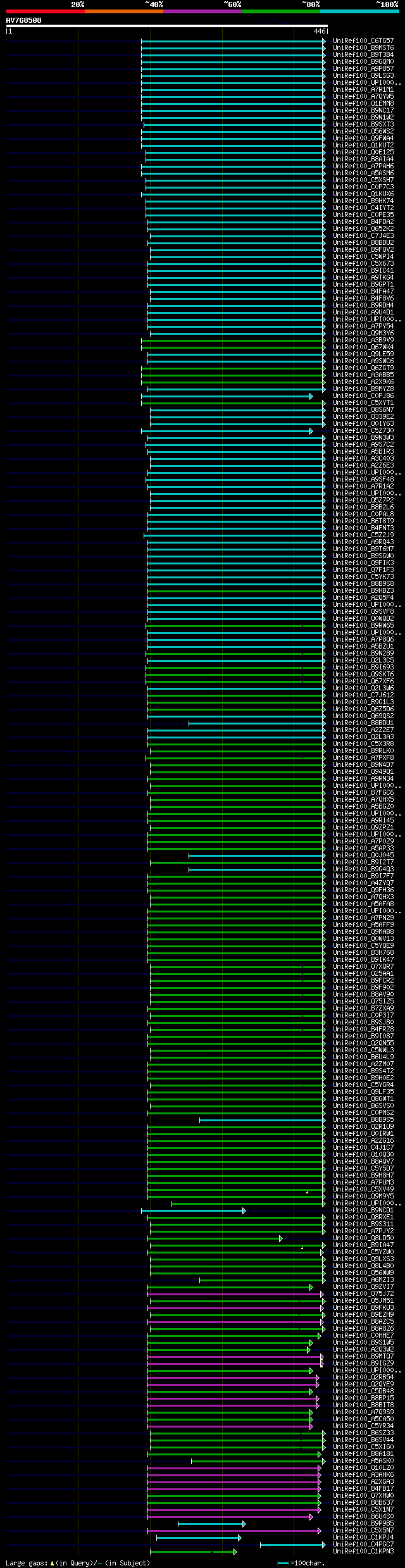Select the UniRef100_C0PJ86 label
Screen dimensions: 405x1568
(x=363, y=395)
